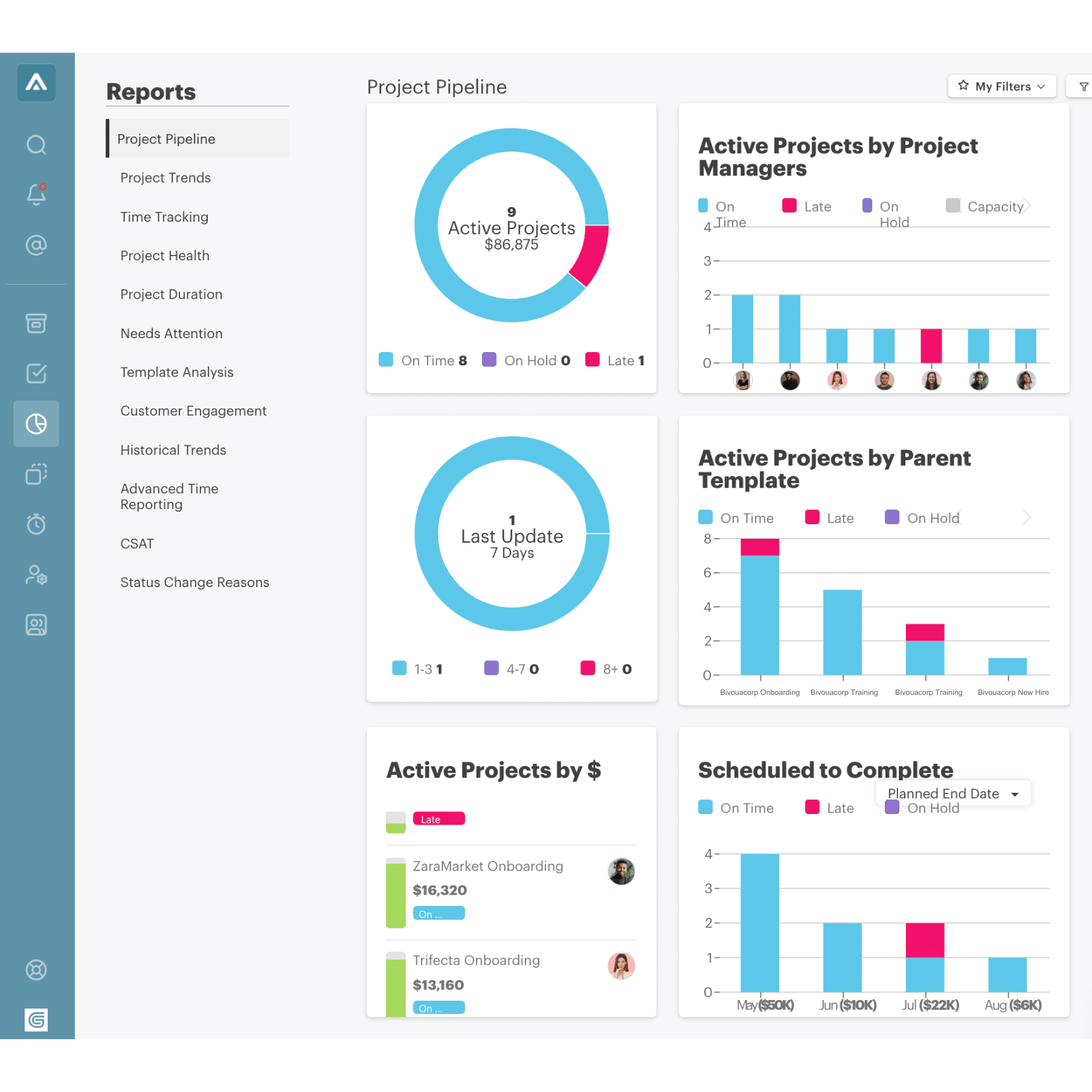Open the ZaraMarket Onboarding project

click(x=488, y=866)
